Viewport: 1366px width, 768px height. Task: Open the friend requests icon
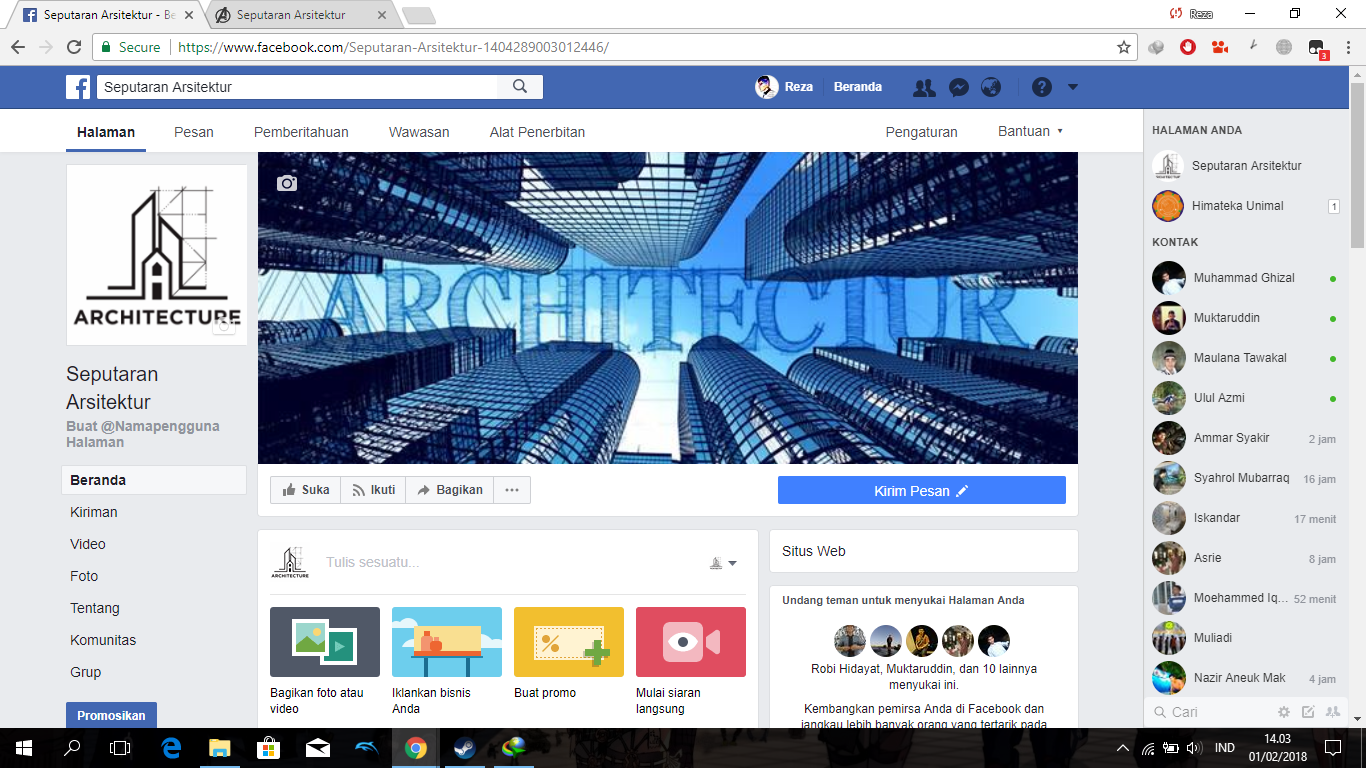pos(923,87)
